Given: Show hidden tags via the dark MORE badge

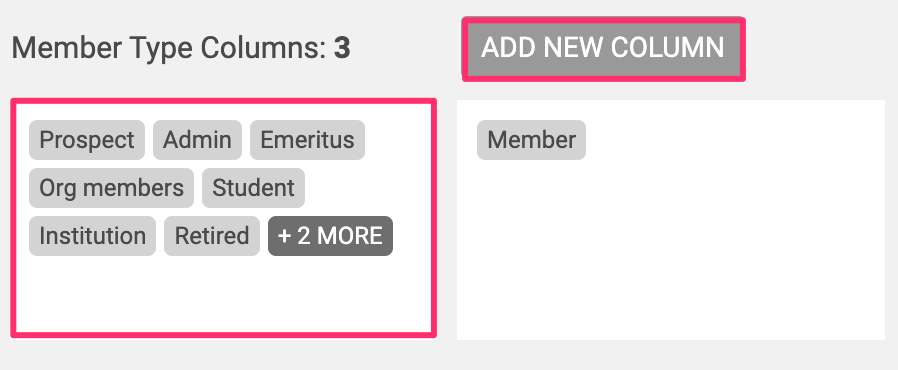Looking at the screenshot, I should click(x=330, y=236).
